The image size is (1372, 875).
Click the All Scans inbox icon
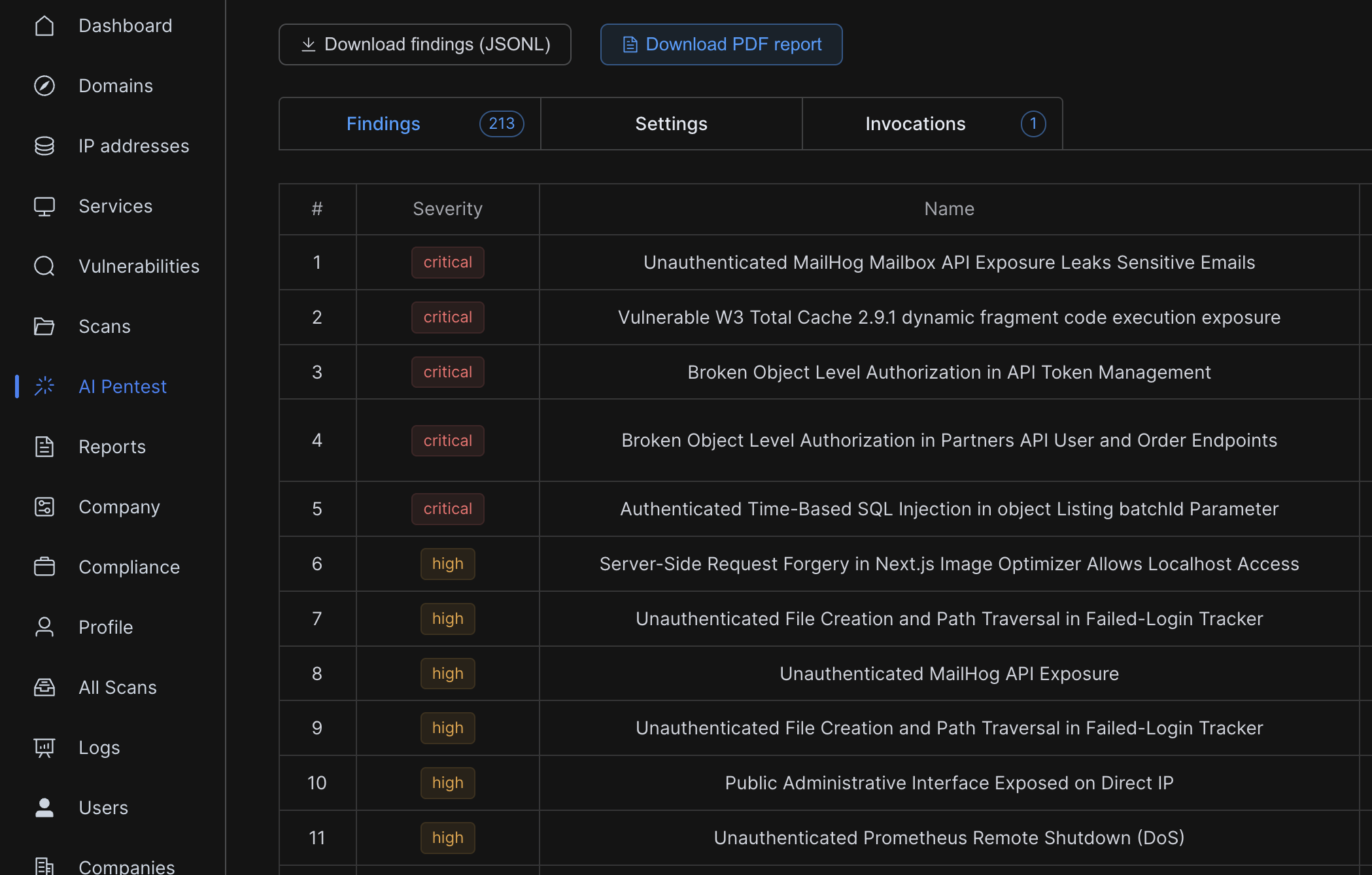[44, 687]
